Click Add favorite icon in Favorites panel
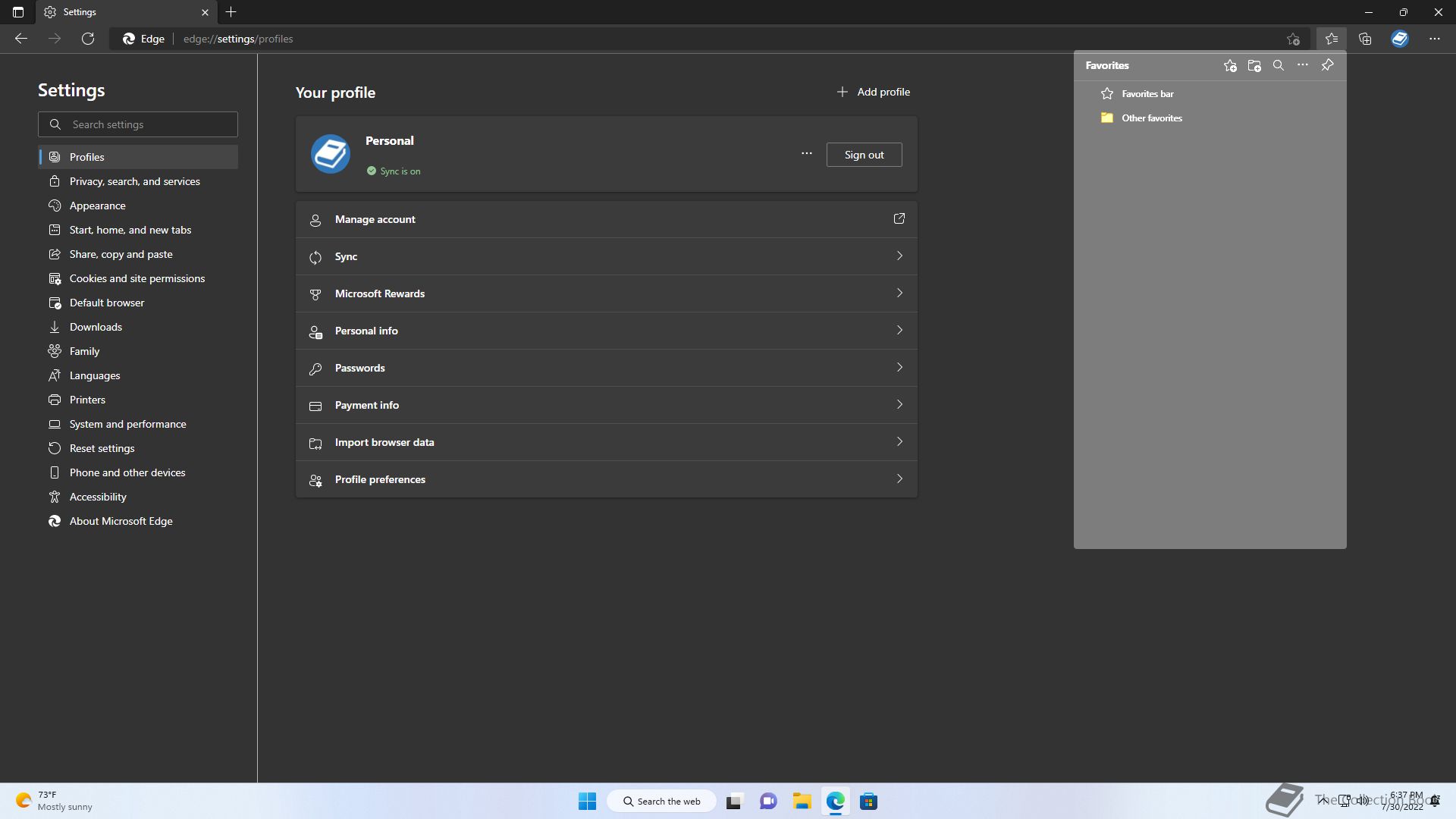The width and height of the screenshot is (1456, 819). pyautogui.click(x=1230, y=66)
